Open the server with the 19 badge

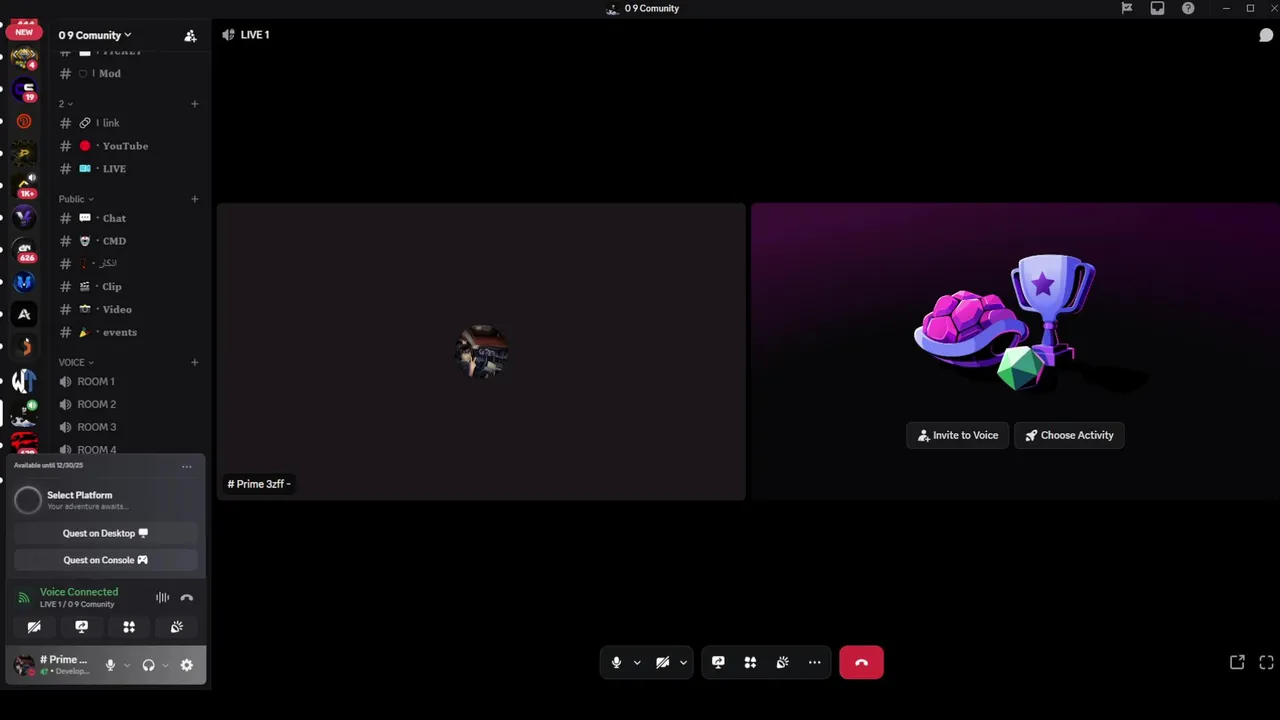(x=25, y=89)
